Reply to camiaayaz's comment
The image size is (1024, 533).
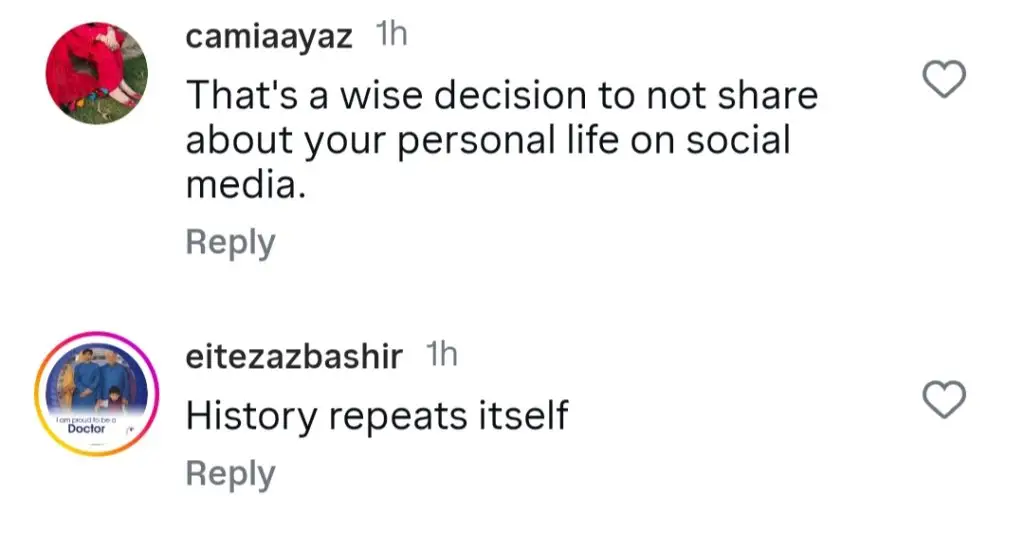pos(230,242)
